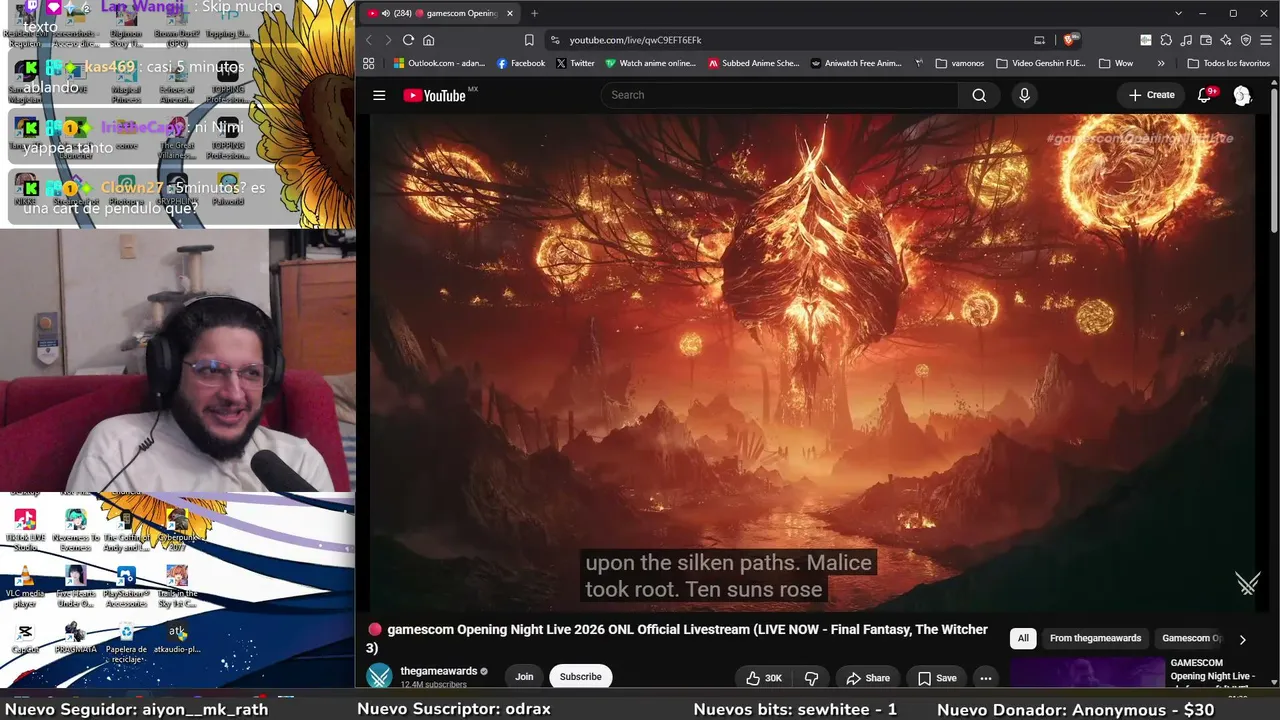1280x720 pixels.
Task: Click the browser address bar URL
Action: coord(635,40)
